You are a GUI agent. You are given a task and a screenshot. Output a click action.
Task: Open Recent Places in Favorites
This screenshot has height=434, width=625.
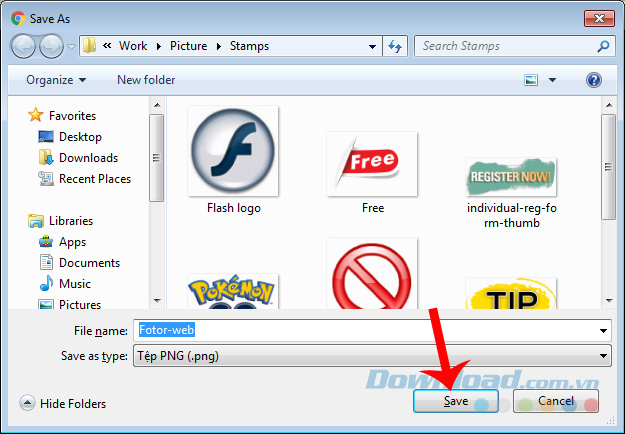(x=95, y=179)
